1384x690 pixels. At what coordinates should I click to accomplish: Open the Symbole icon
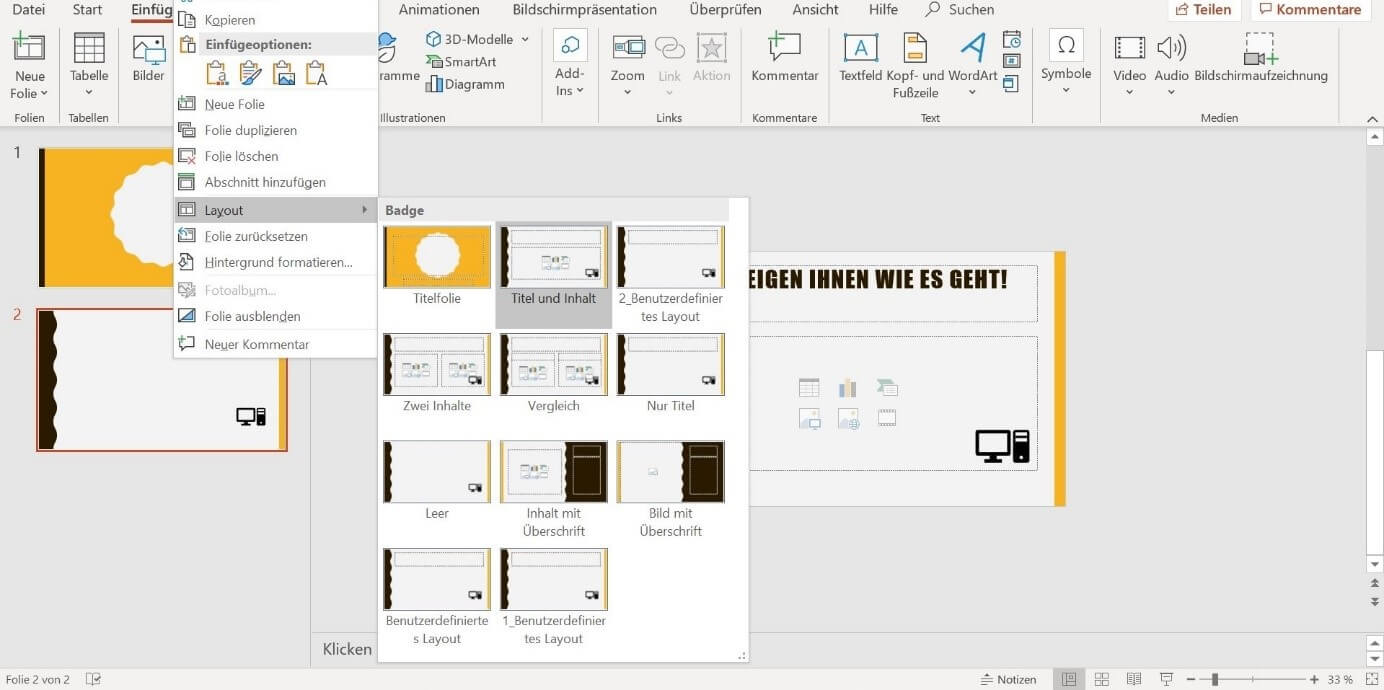(1066, 45)
